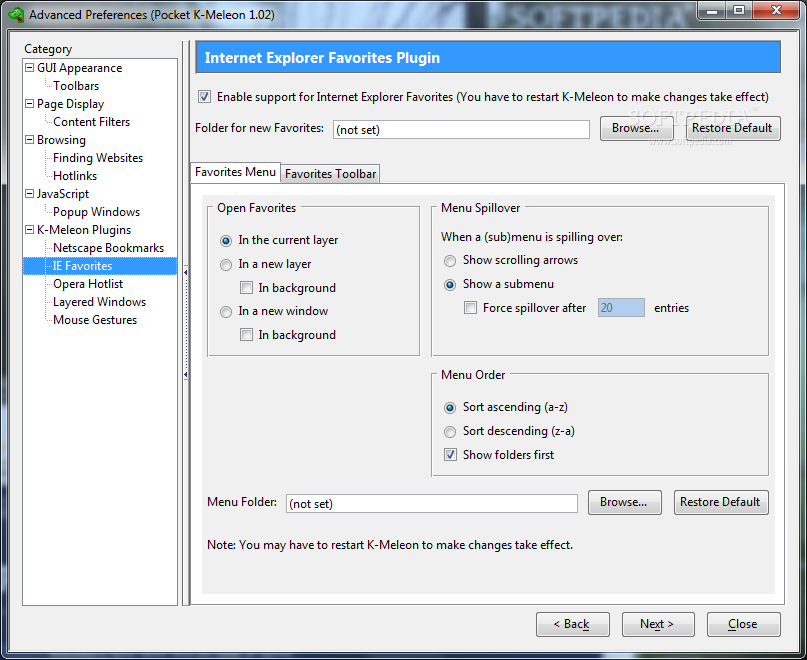Browse for new Favorites folder
The height and width of the screenshot is (660, 807).
click(x=636, y=128)
